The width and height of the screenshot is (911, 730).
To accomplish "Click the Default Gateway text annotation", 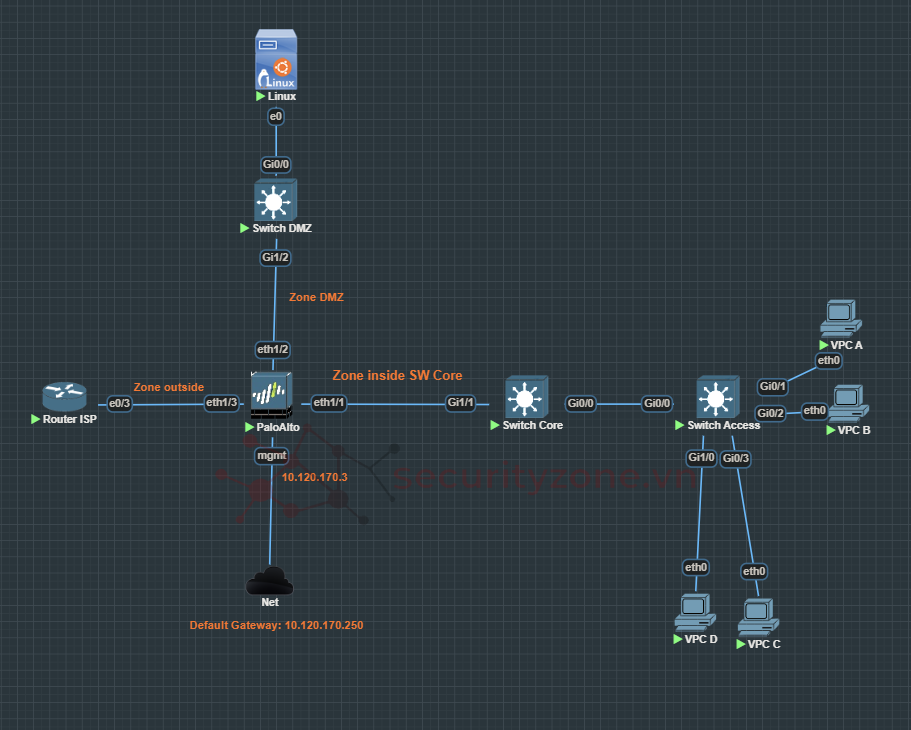I will pos(276,625).
